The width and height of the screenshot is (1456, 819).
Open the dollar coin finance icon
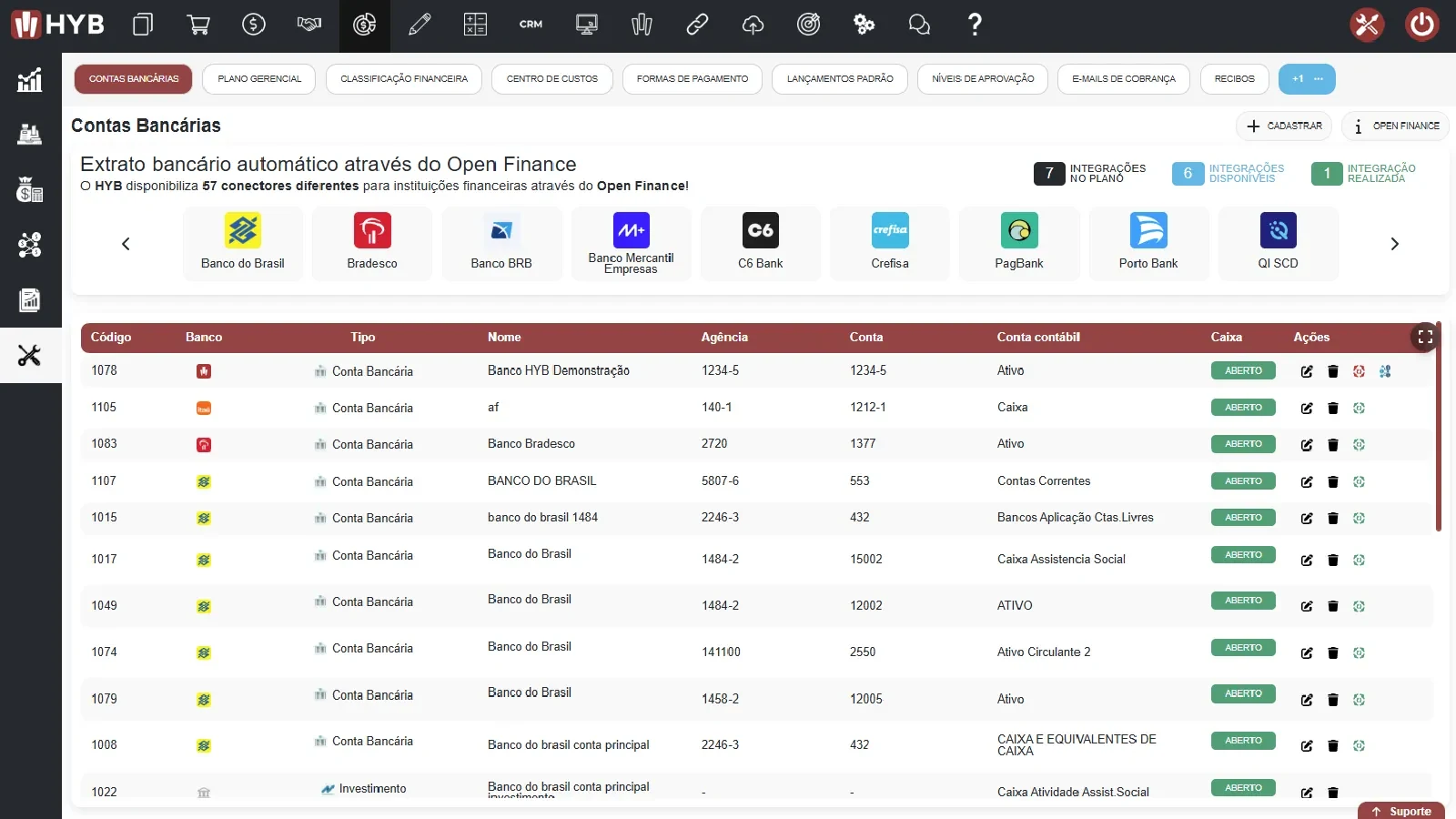[x=254, y=25]
